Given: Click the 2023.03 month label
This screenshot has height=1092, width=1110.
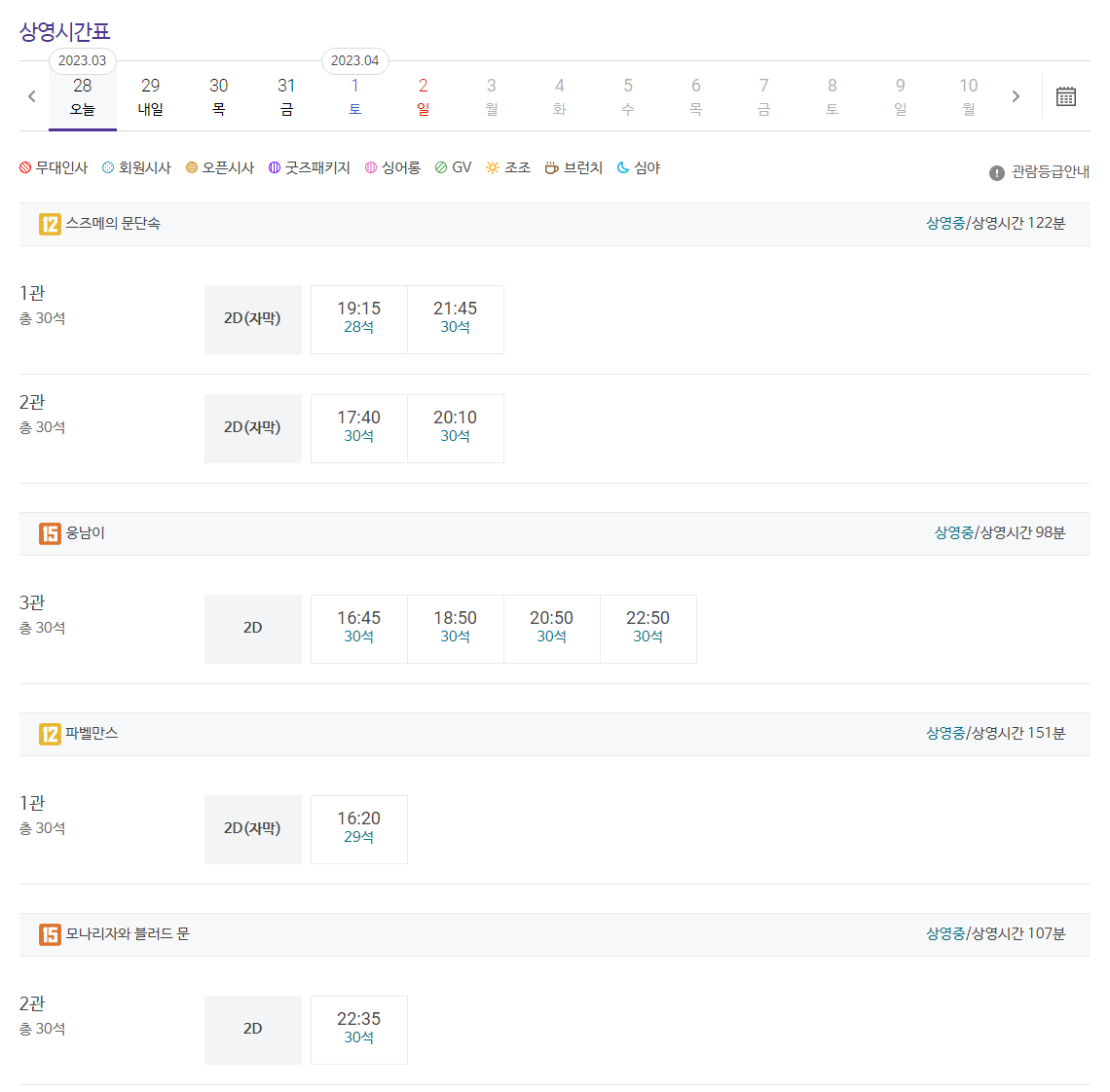Looking at the screenshot, I should click(x=82, y=61).
